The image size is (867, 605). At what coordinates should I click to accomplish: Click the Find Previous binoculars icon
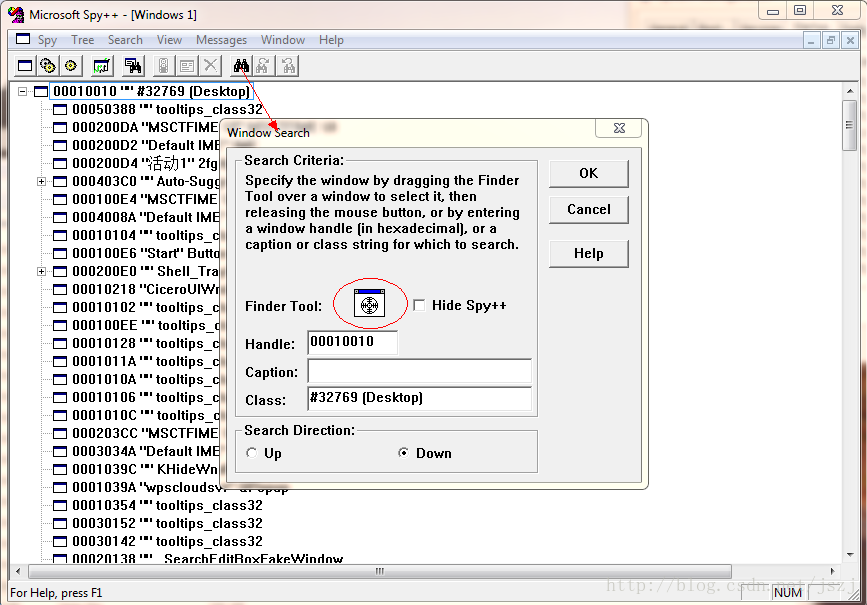288,66
